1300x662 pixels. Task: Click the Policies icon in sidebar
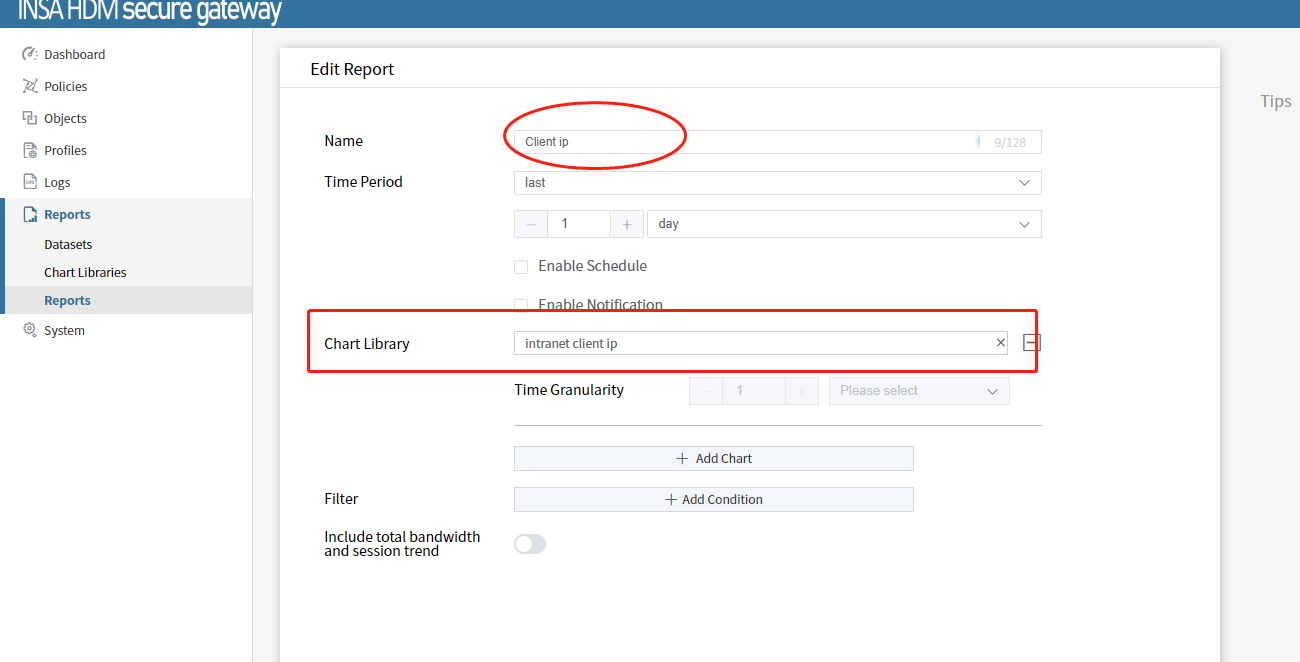coord(30,86)
